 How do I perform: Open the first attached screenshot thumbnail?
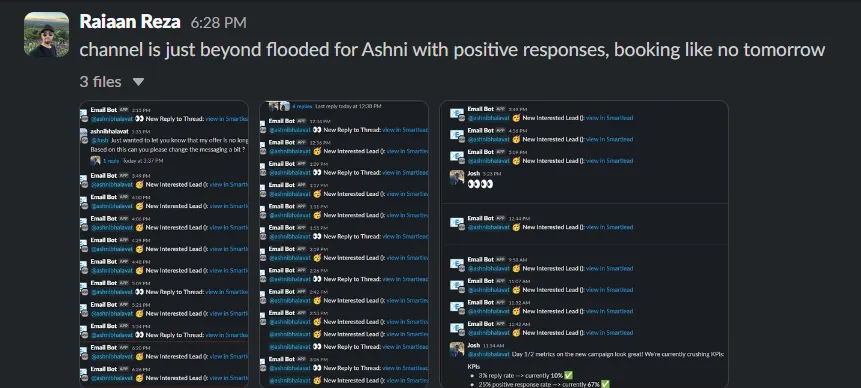[x=164, y=244]
